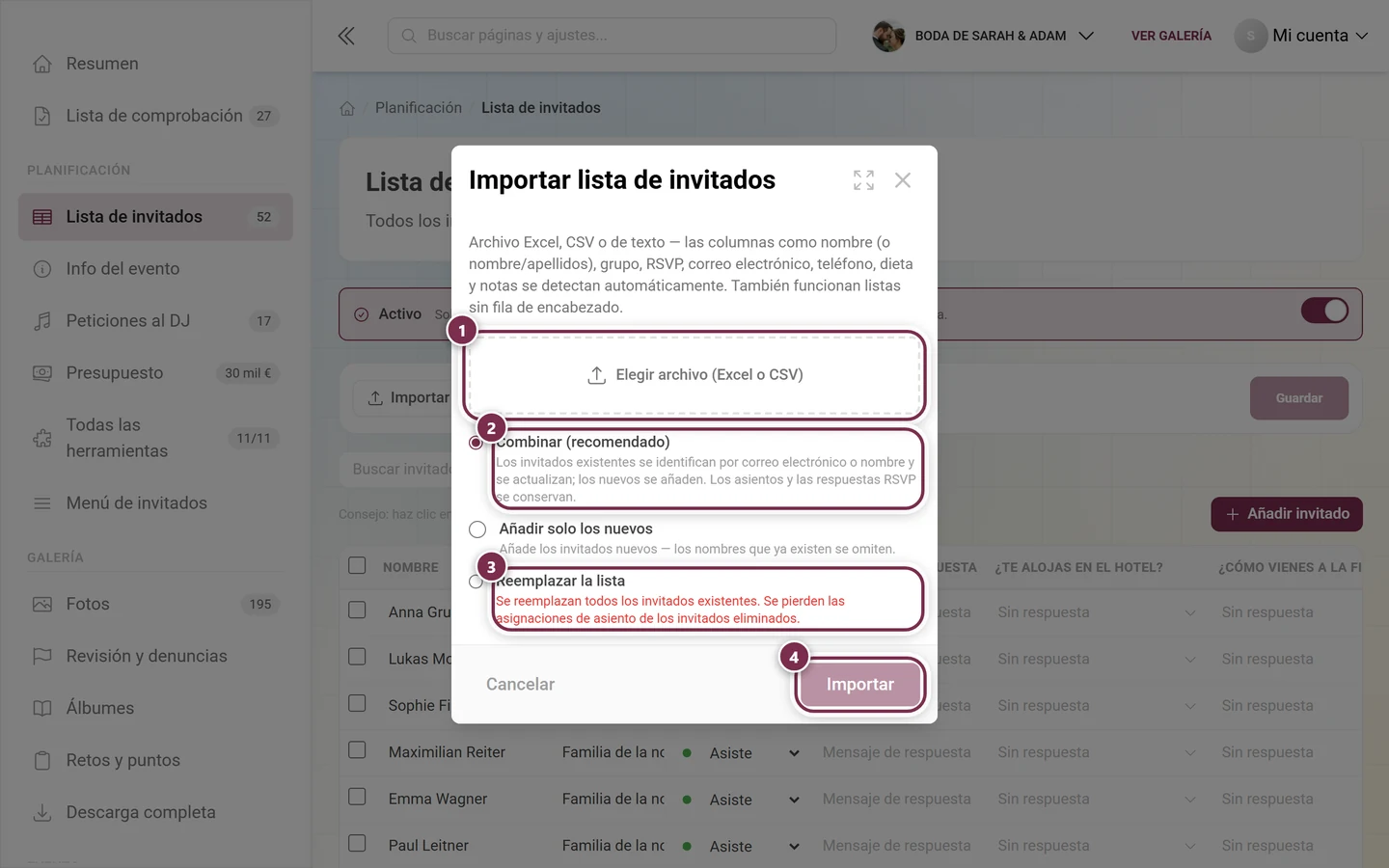Click the Guardar button

1299,398
